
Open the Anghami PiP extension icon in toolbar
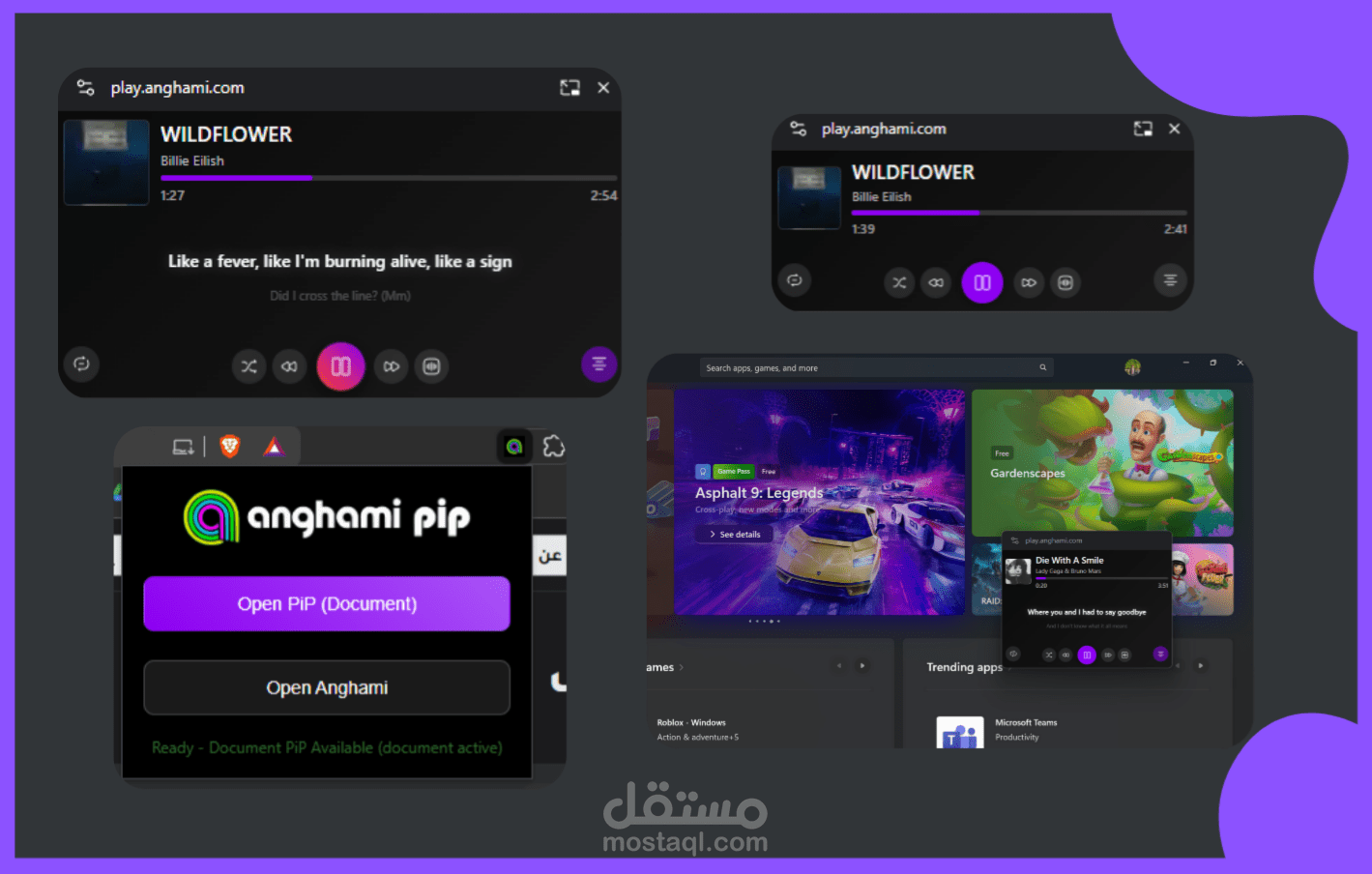click(513, 446)
